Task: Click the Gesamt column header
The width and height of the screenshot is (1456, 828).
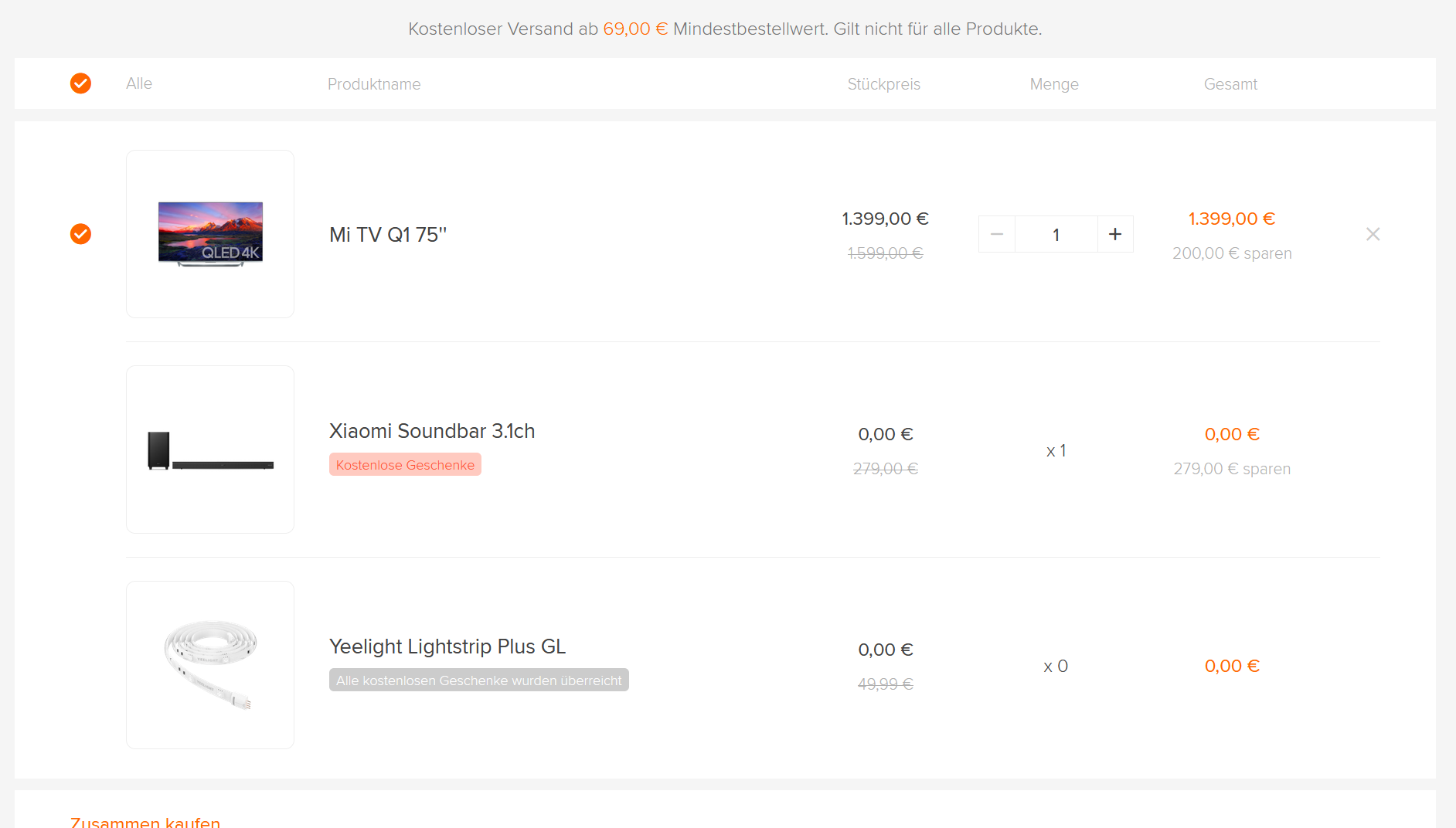Action: [1230, 84]
